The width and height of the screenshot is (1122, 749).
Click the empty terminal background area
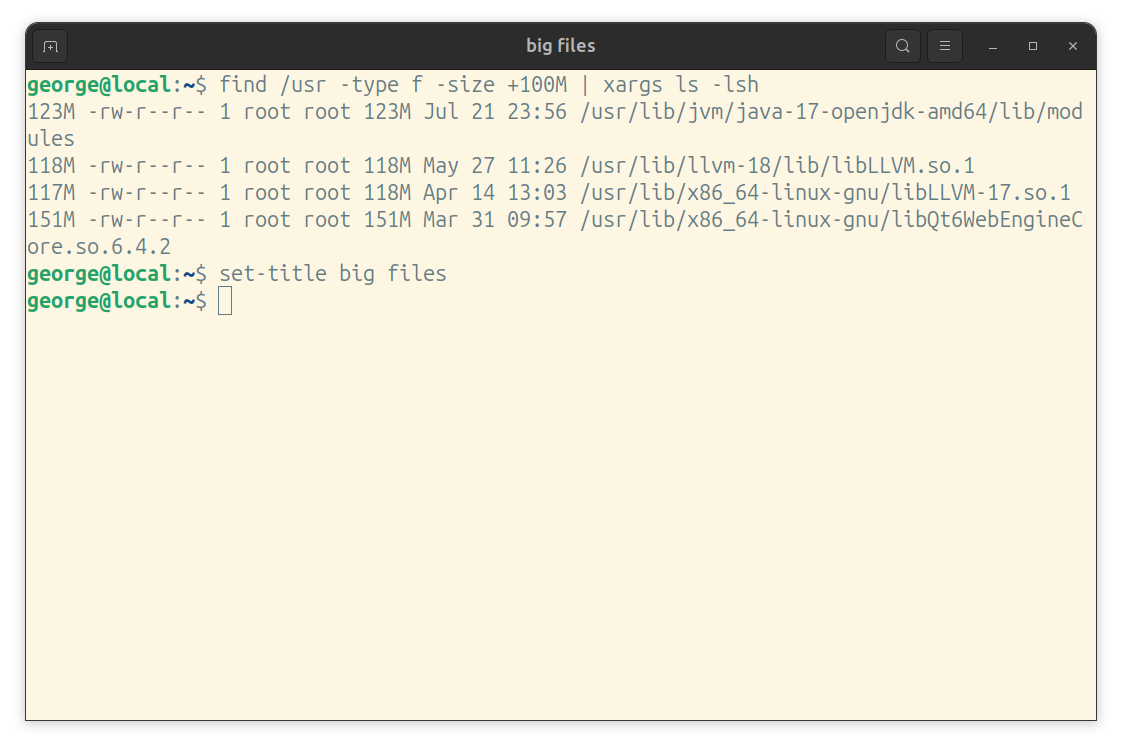[560, 500]
